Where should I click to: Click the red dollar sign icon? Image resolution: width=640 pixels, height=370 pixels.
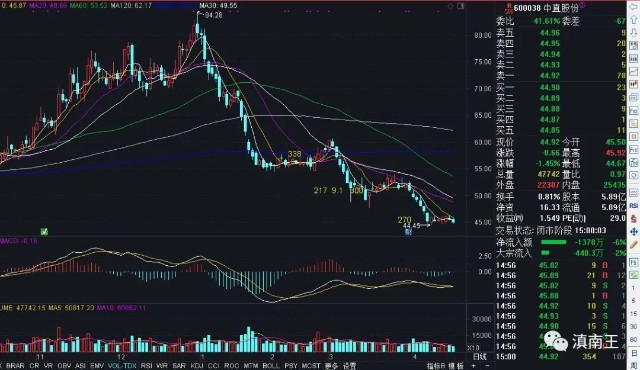633,219
